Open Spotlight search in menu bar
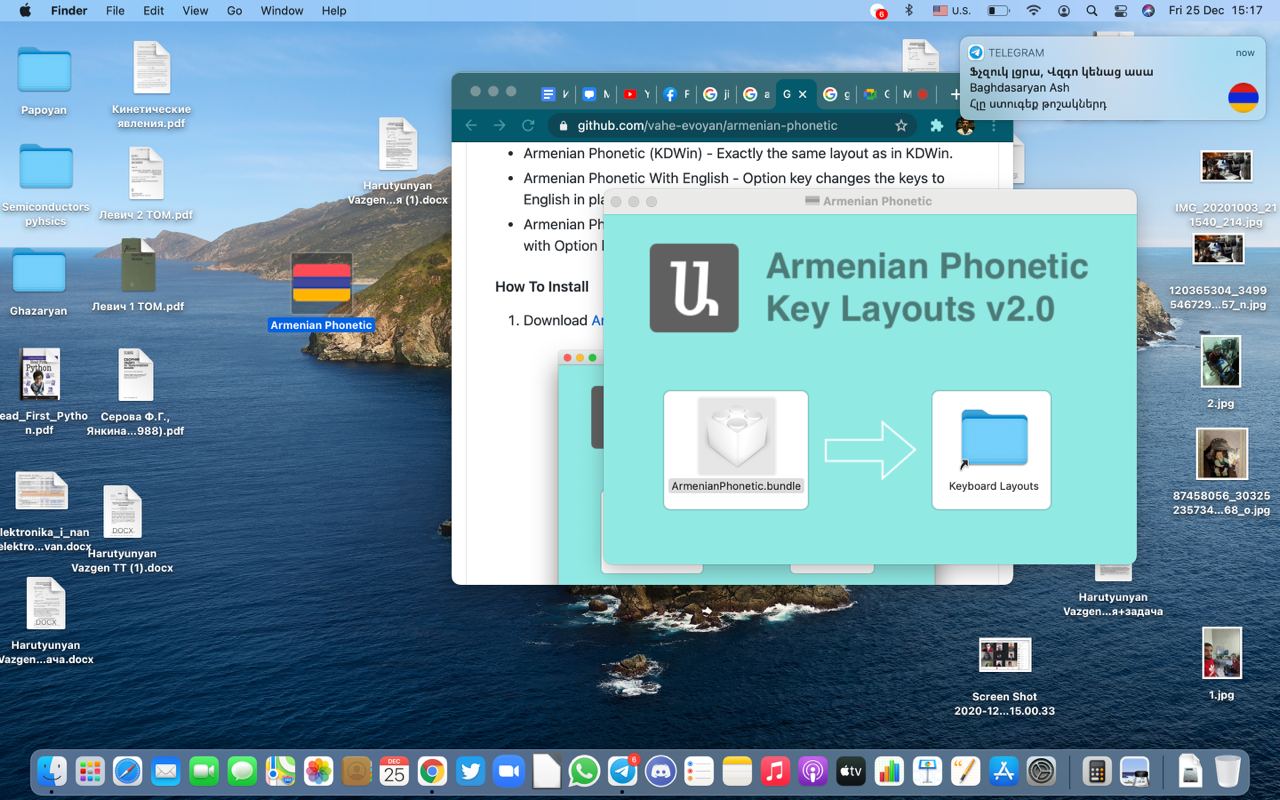This screenshot has height=800, width=1280. pos(1092,11)
